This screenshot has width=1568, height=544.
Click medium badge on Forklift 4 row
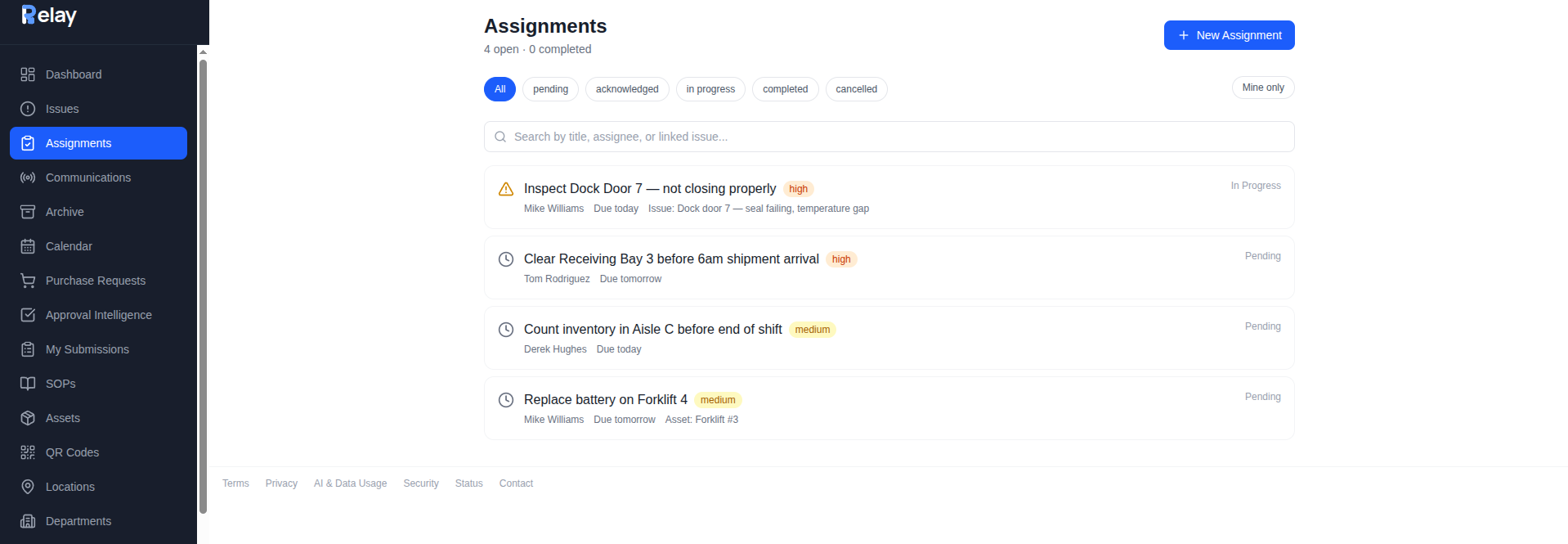(718, 400)
